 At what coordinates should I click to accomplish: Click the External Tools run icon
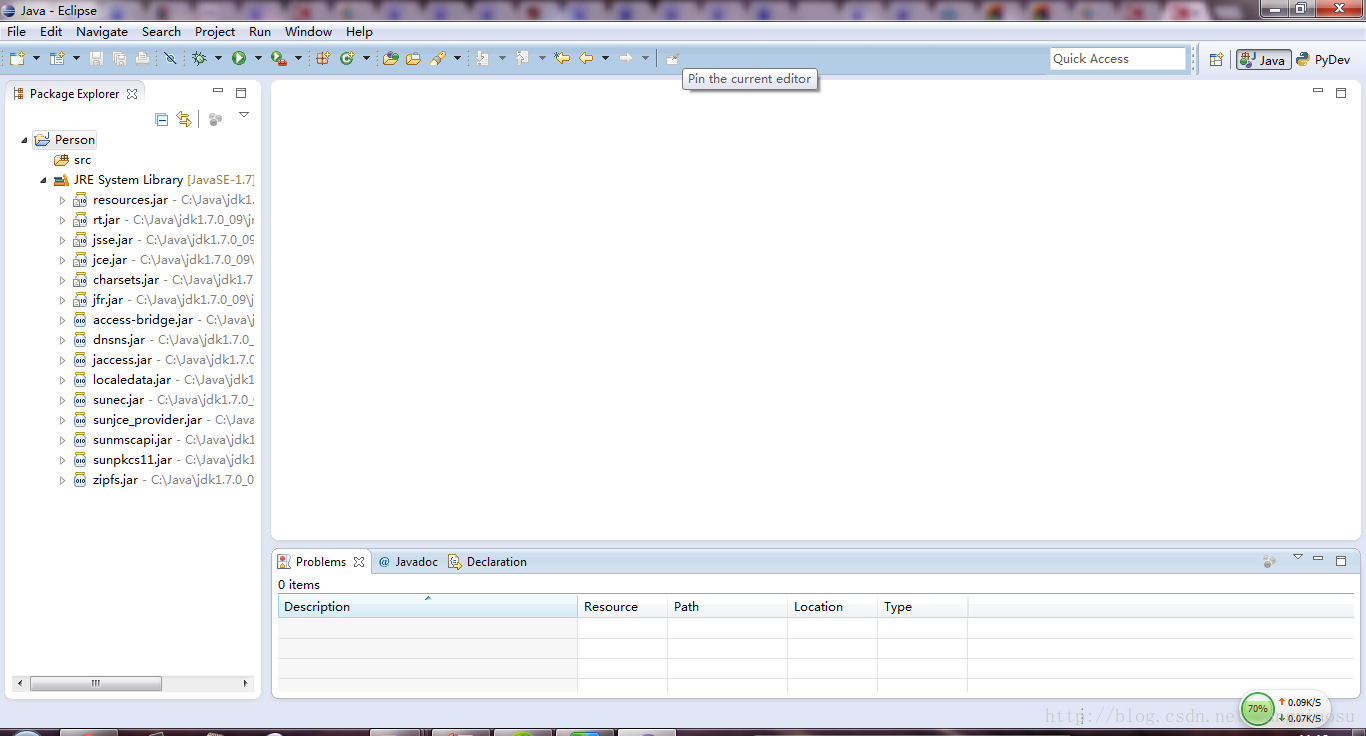click(279, 59)
